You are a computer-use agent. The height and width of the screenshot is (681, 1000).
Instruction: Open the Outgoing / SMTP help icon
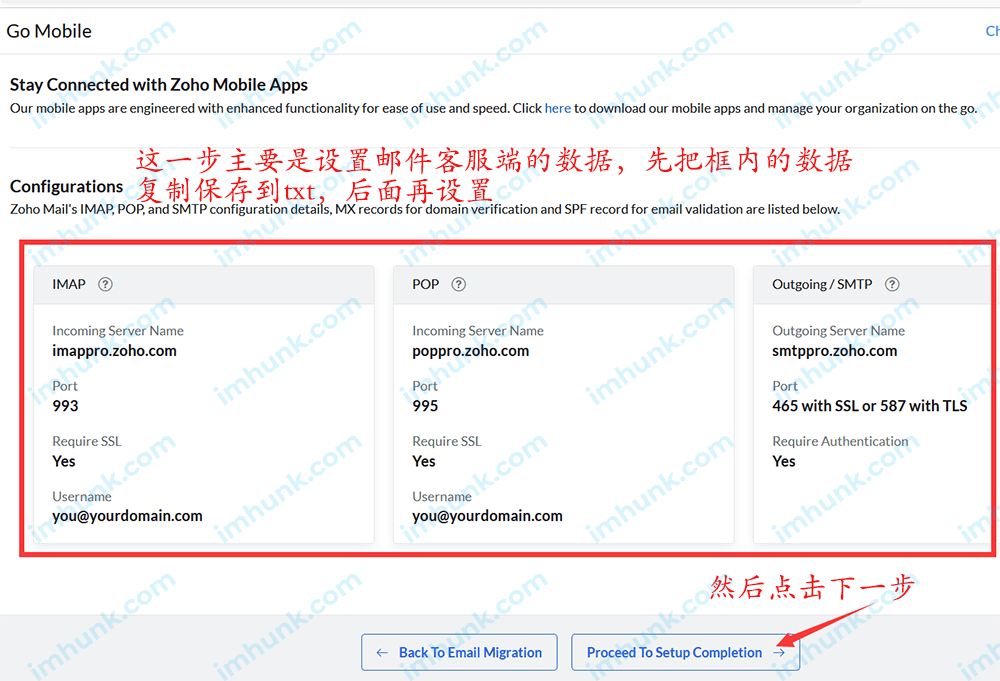892,284
